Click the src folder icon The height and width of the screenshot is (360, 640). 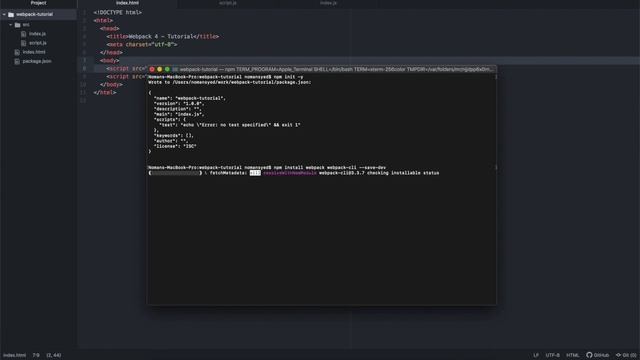[18, 25]
